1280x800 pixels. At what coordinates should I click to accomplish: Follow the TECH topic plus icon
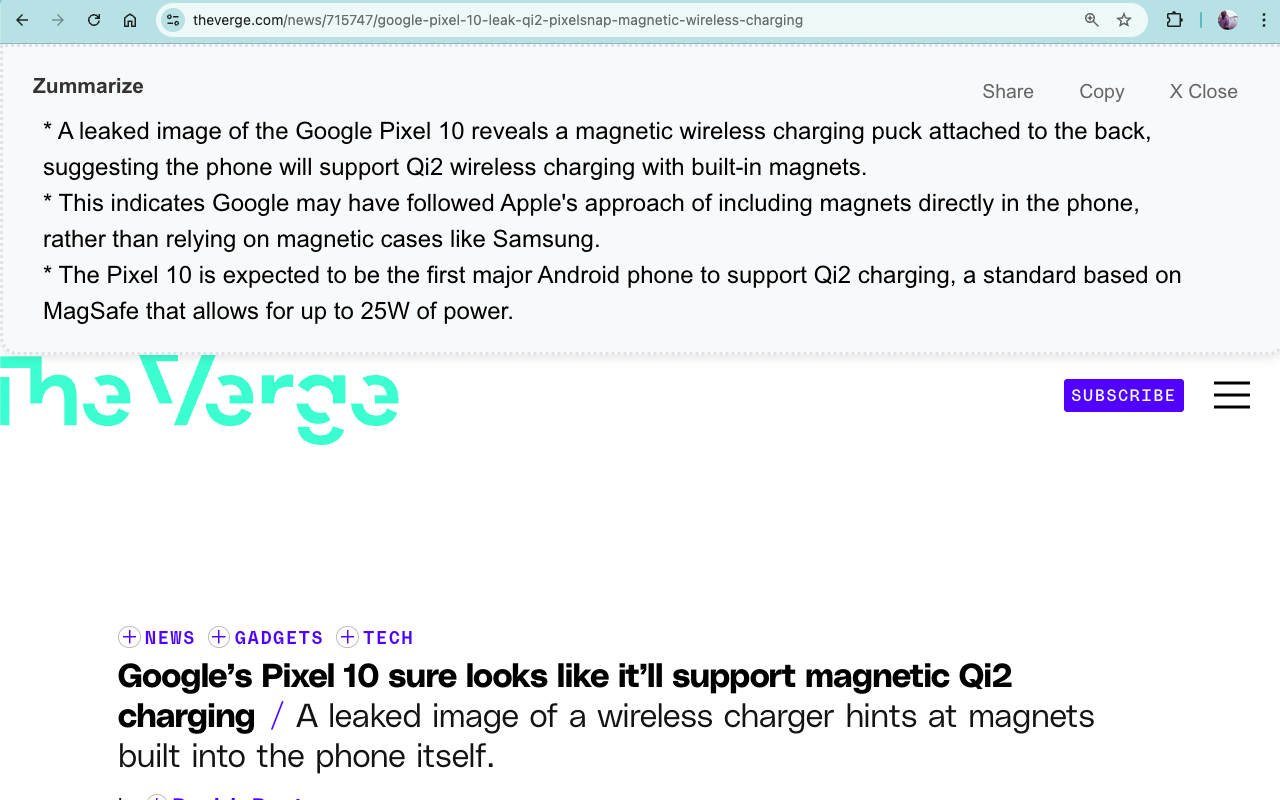click(x=347, y=637)
